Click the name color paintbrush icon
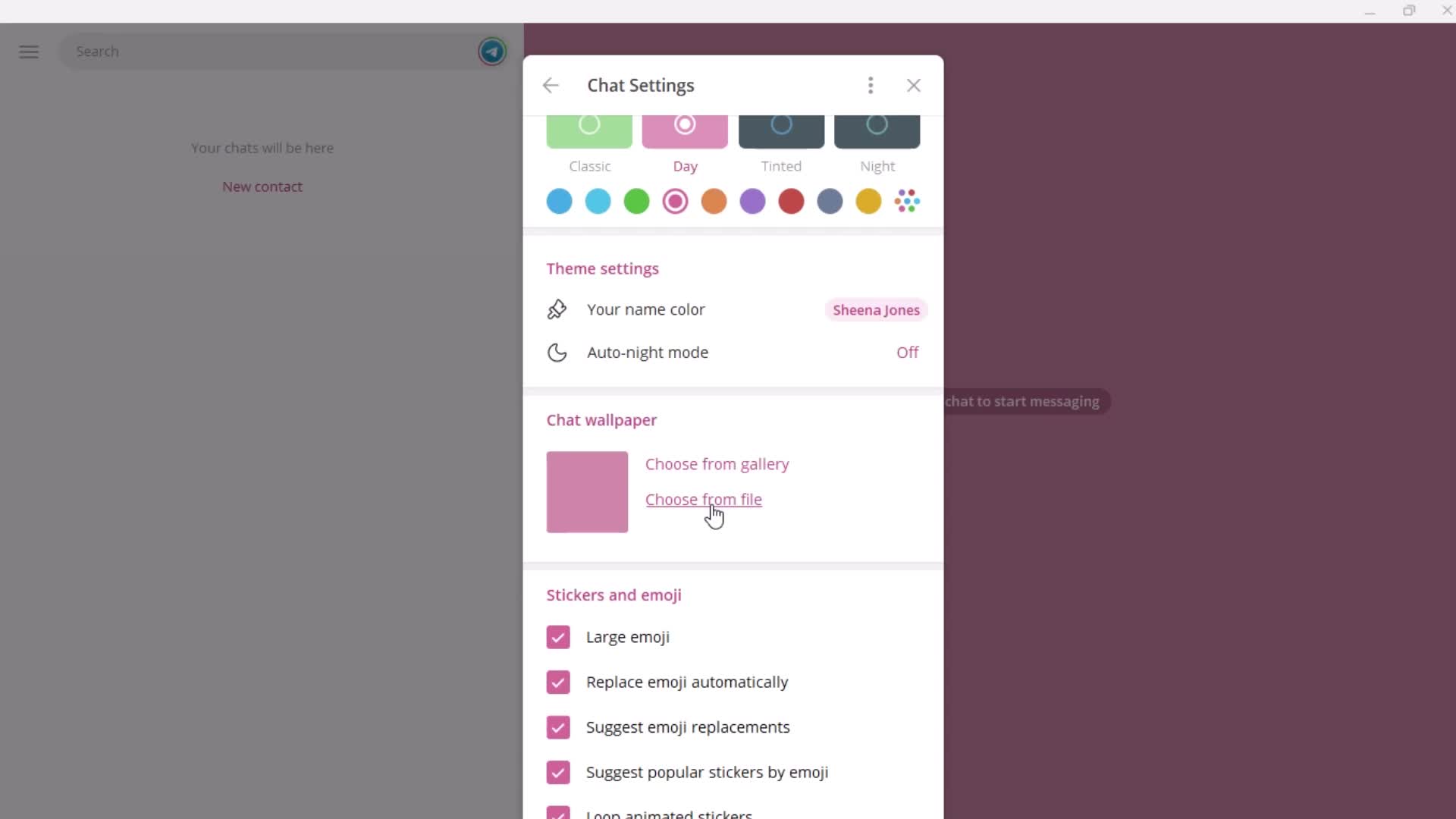 [558, 309]
